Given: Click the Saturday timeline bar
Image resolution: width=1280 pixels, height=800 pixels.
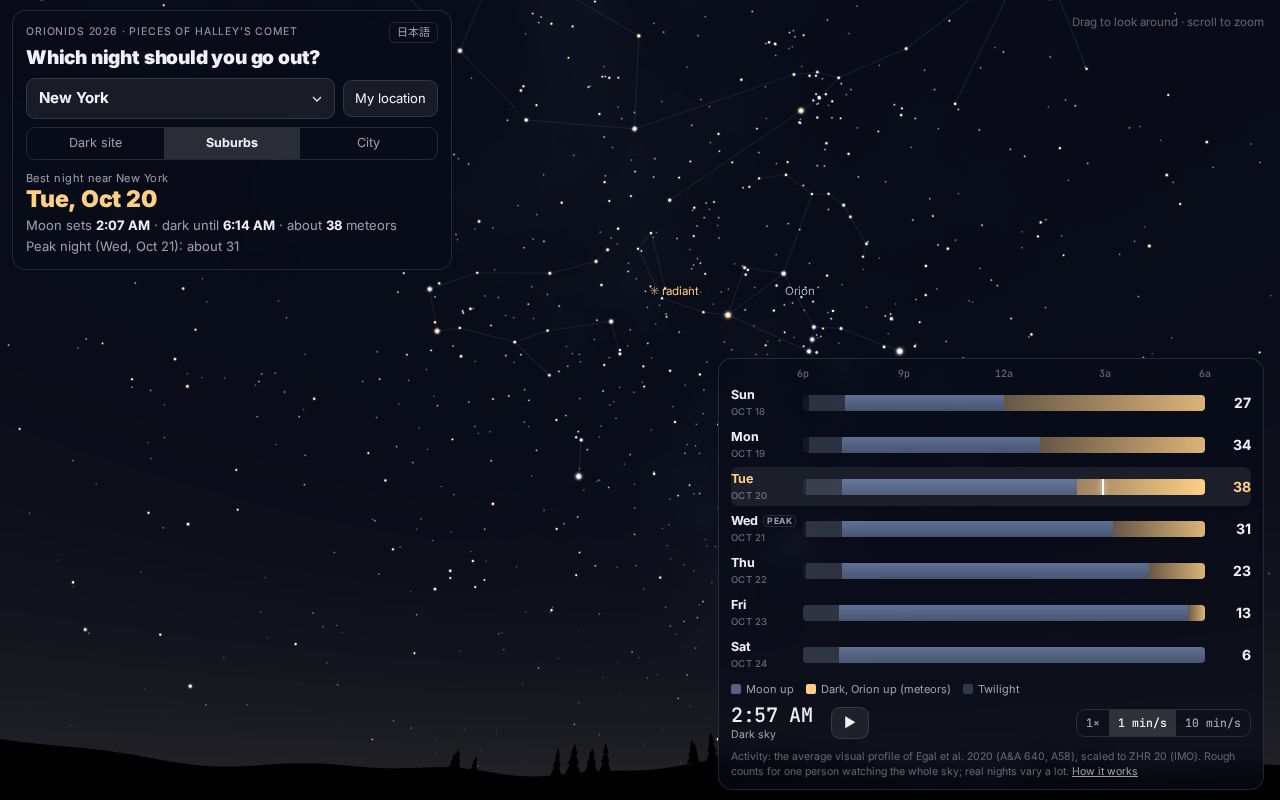Looking at the screenshot, I should [1004, 655].
